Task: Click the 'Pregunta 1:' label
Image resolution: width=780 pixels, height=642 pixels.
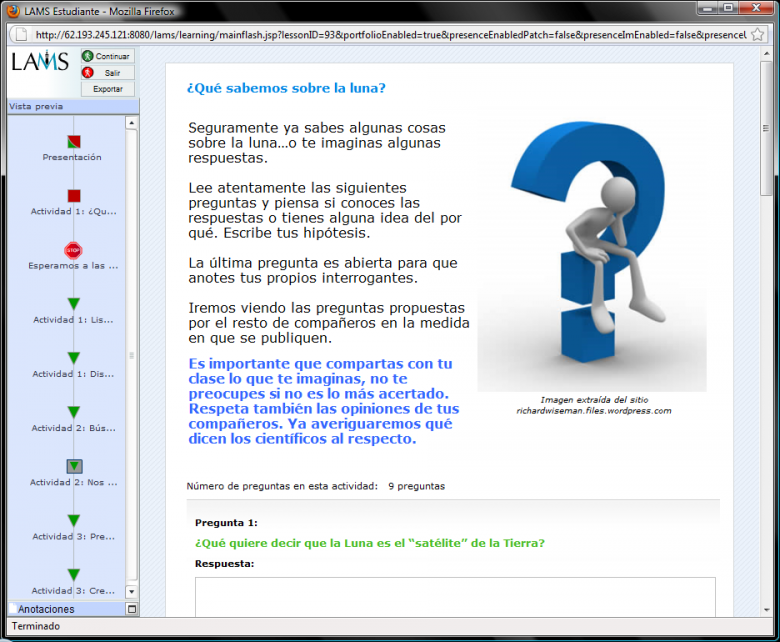Action: click(226, 523)
